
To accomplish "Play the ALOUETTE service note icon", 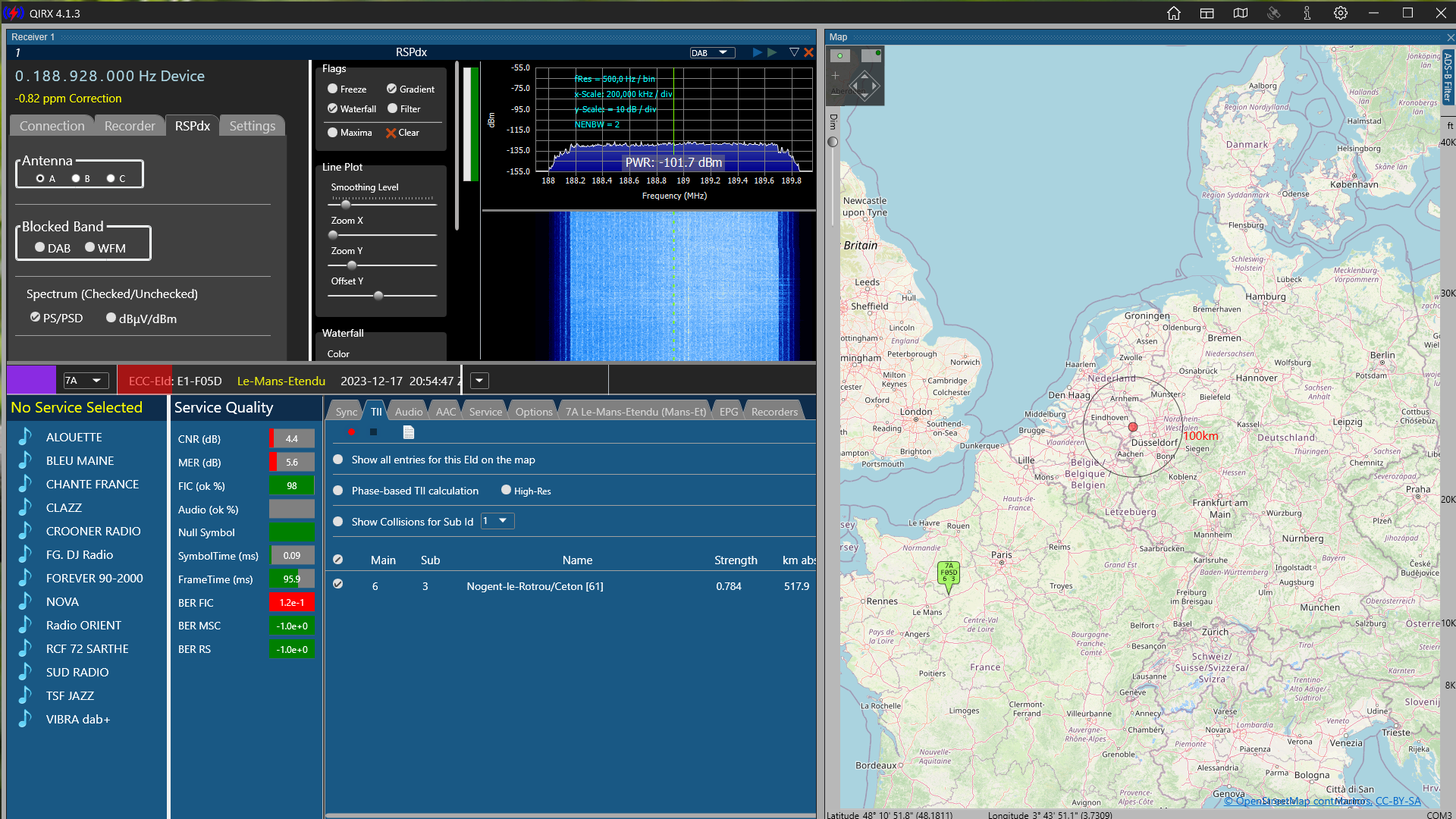I will coord(26,437).
